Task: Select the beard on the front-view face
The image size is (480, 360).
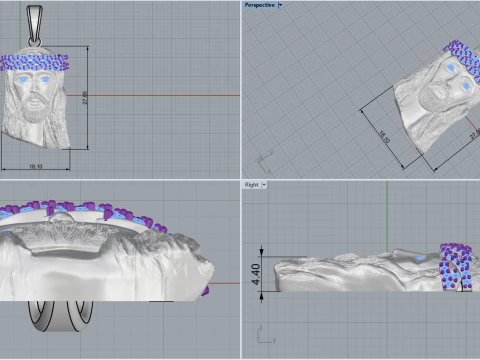Action: pos(35,108)
